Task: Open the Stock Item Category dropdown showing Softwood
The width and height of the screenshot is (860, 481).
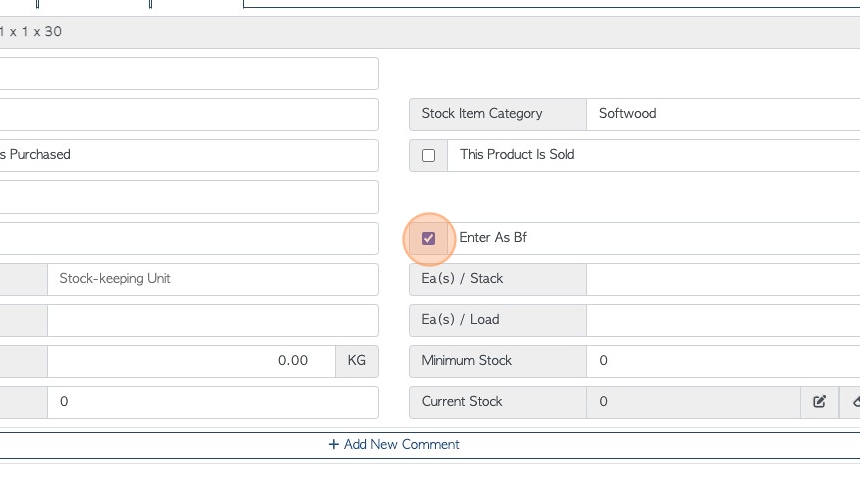Action: [x=723, y=114]
